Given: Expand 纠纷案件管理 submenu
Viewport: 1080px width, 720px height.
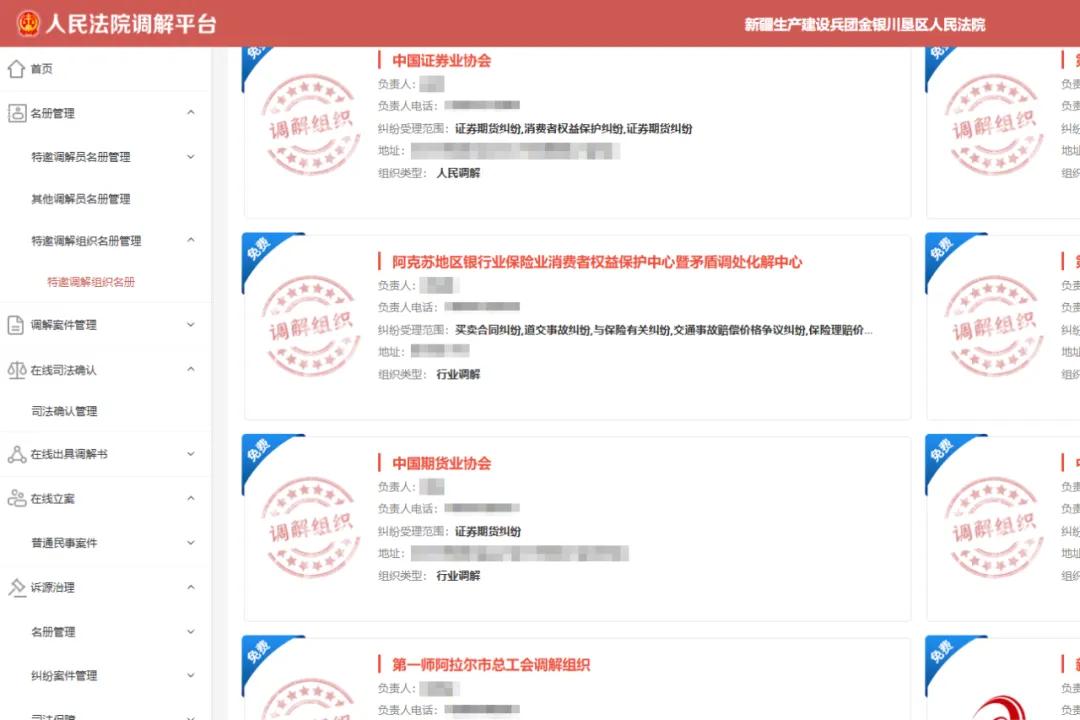Looking at the screenshot, I should pos(191,676).
